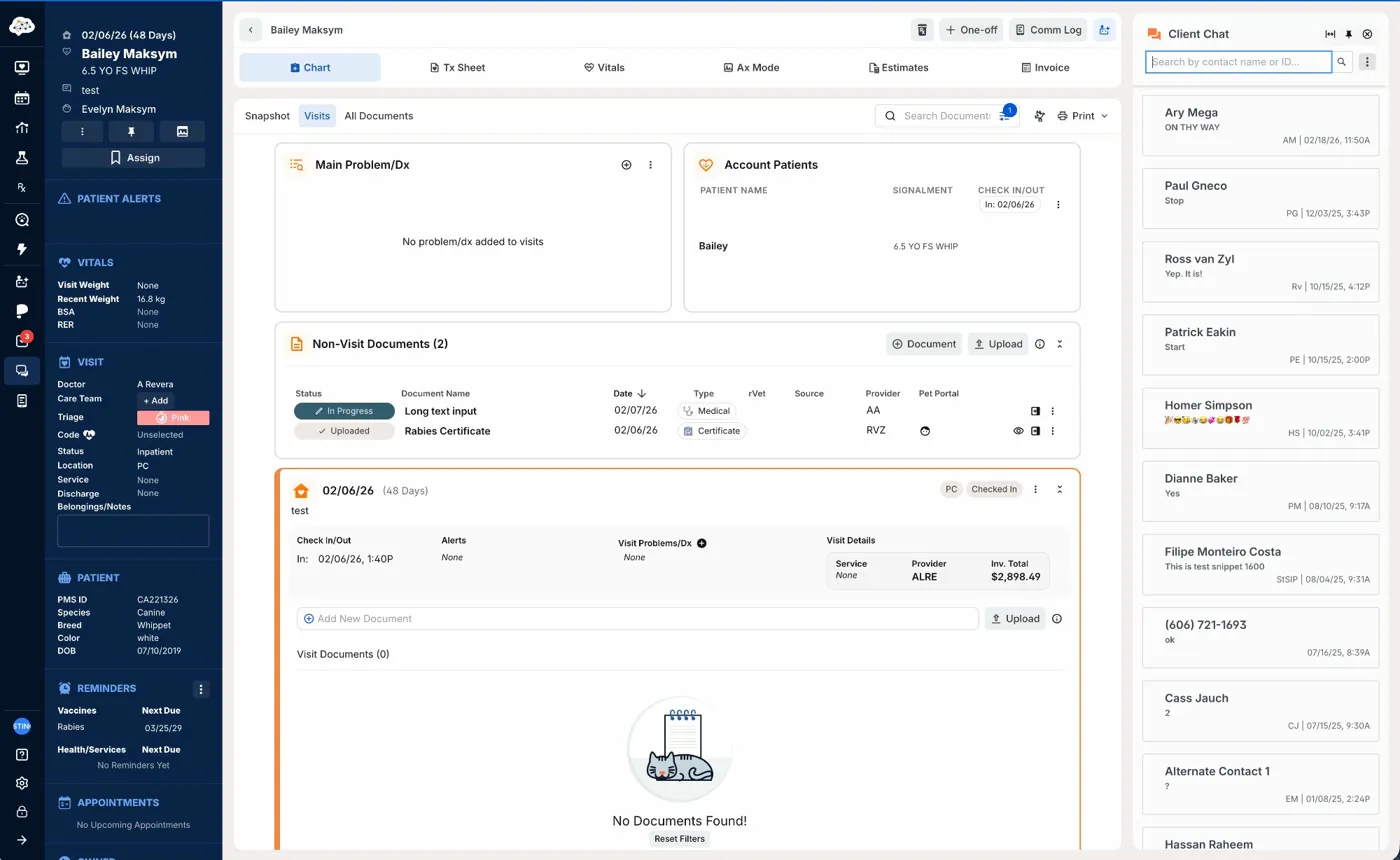Click the calendar icon in left sidebar

(22, 98)
